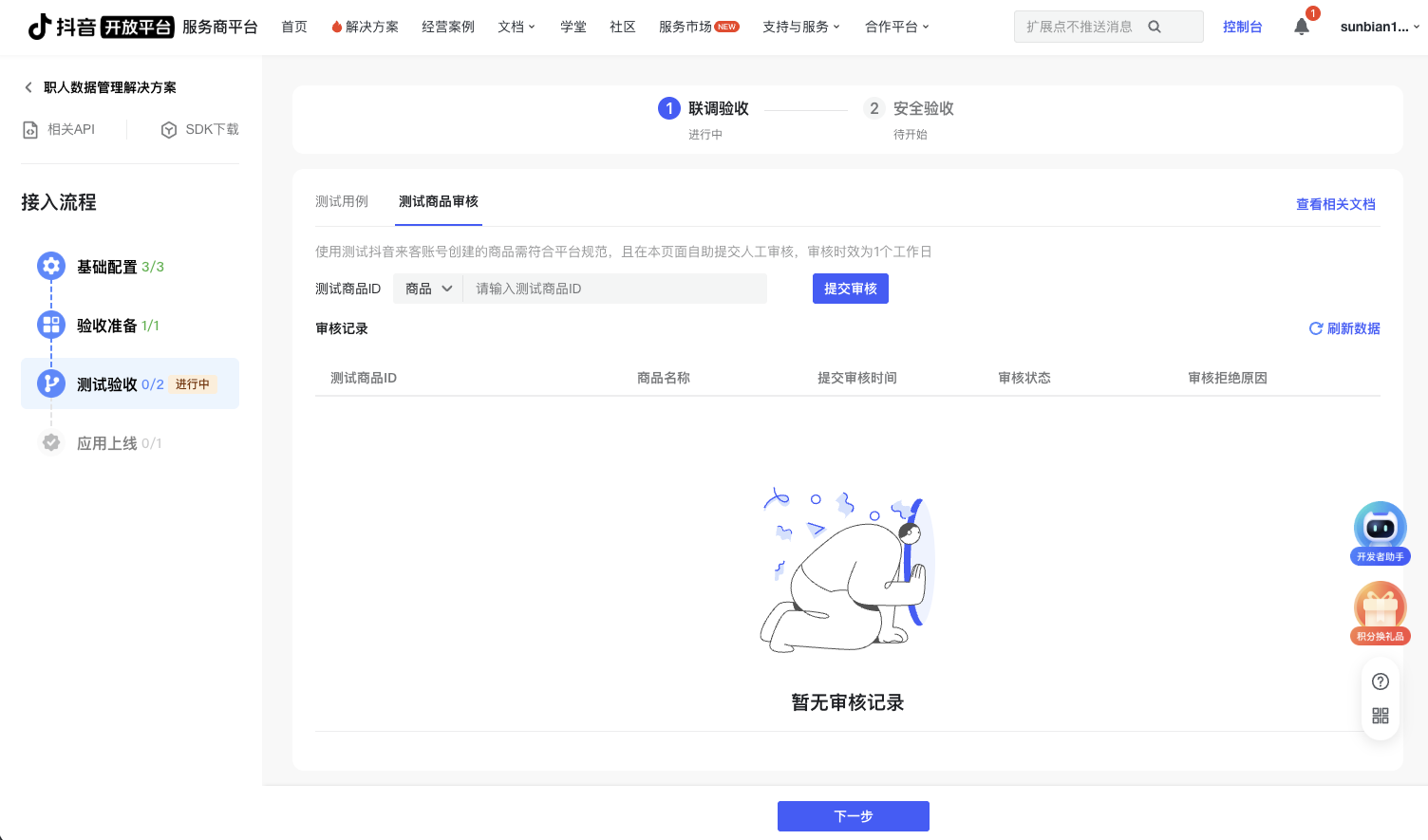Open the QR code icon
Image resolution: width=1428 pixels, height=840 pixels.
point(1381,716)
